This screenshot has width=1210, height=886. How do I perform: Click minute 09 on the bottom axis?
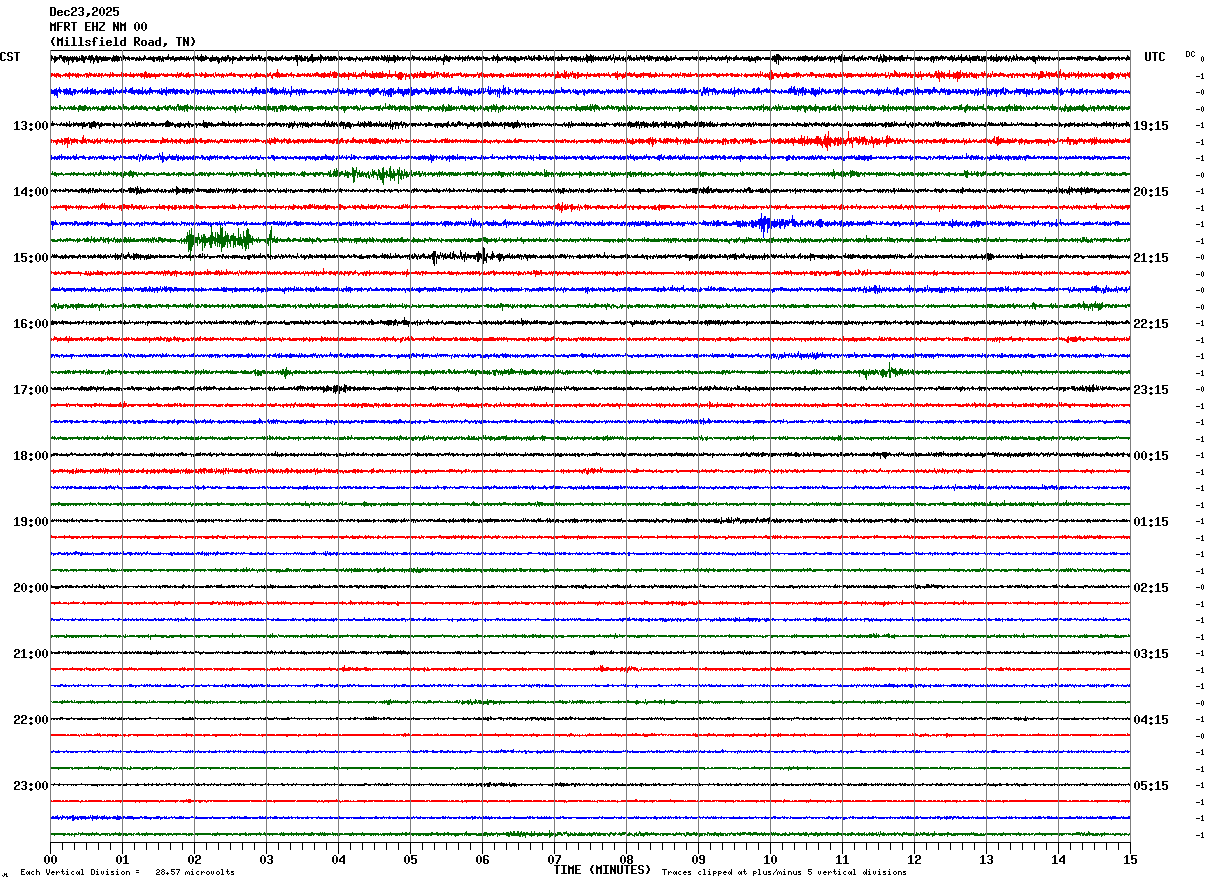[698, 859]
